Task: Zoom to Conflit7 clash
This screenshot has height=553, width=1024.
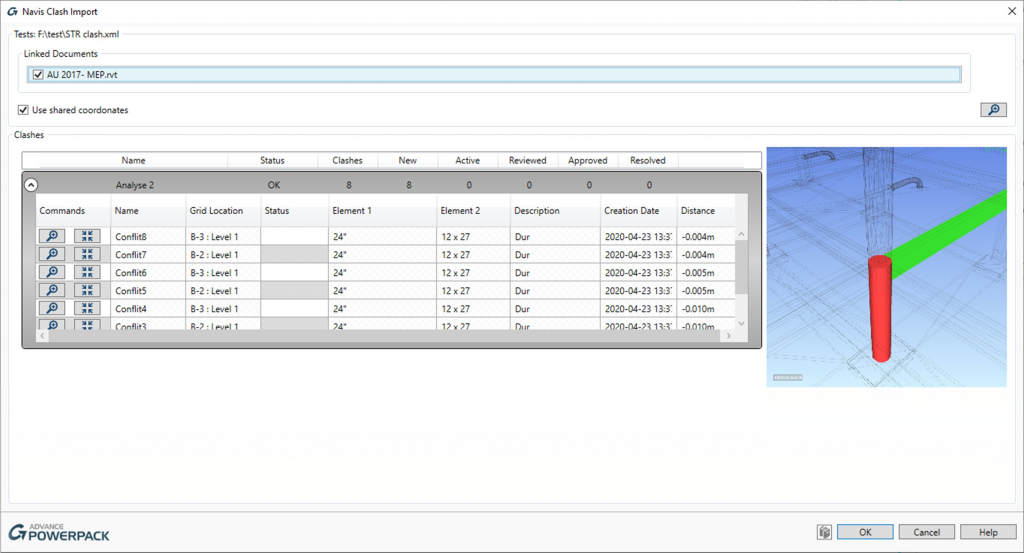Action: tap(52, 254)
